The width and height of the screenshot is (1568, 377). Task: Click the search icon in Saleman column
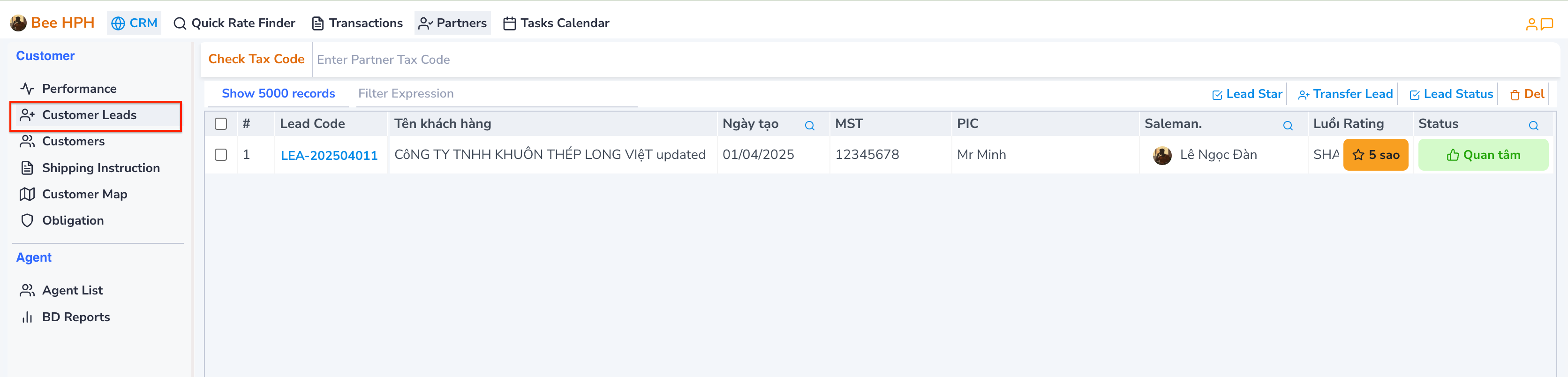[x=1288, y=126]
